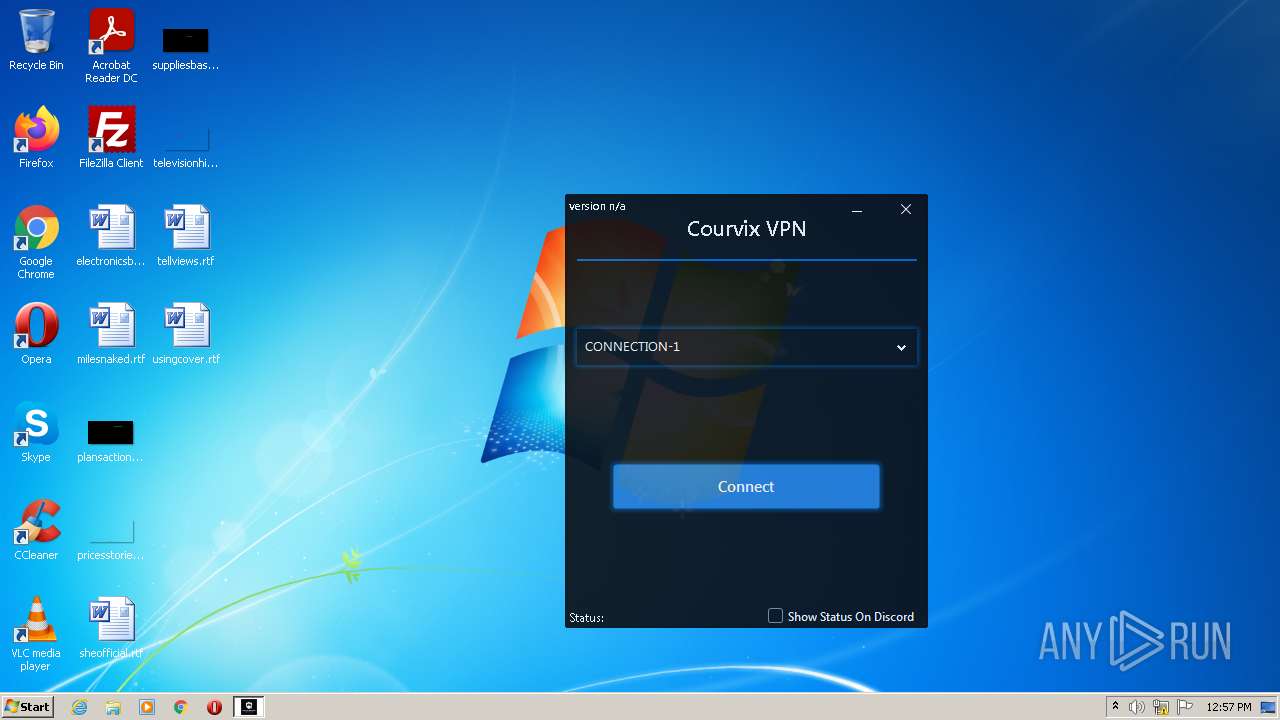Image resolution: width=1280 pixels, height=720 pixels.
Task: Open Action Center flag icon
Action: click(1184, 707)
